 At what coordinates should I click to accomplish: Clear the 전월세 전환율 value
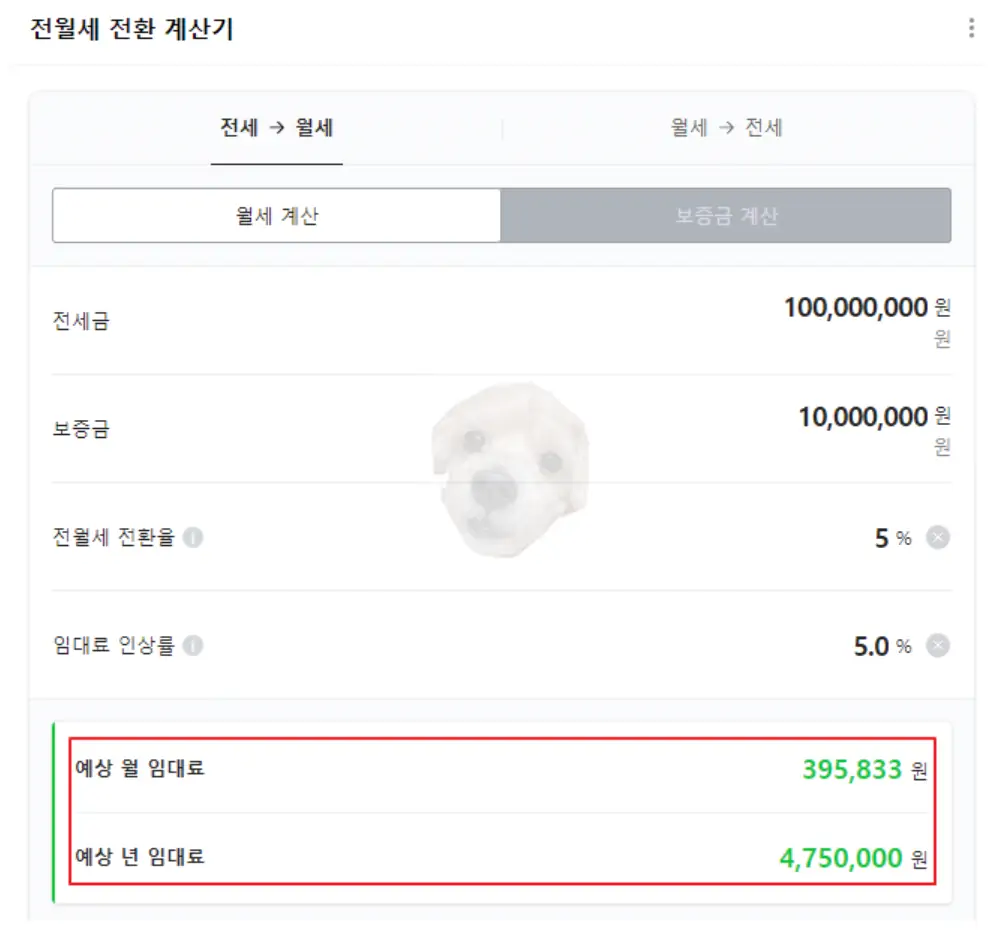[x=937, y=537]
